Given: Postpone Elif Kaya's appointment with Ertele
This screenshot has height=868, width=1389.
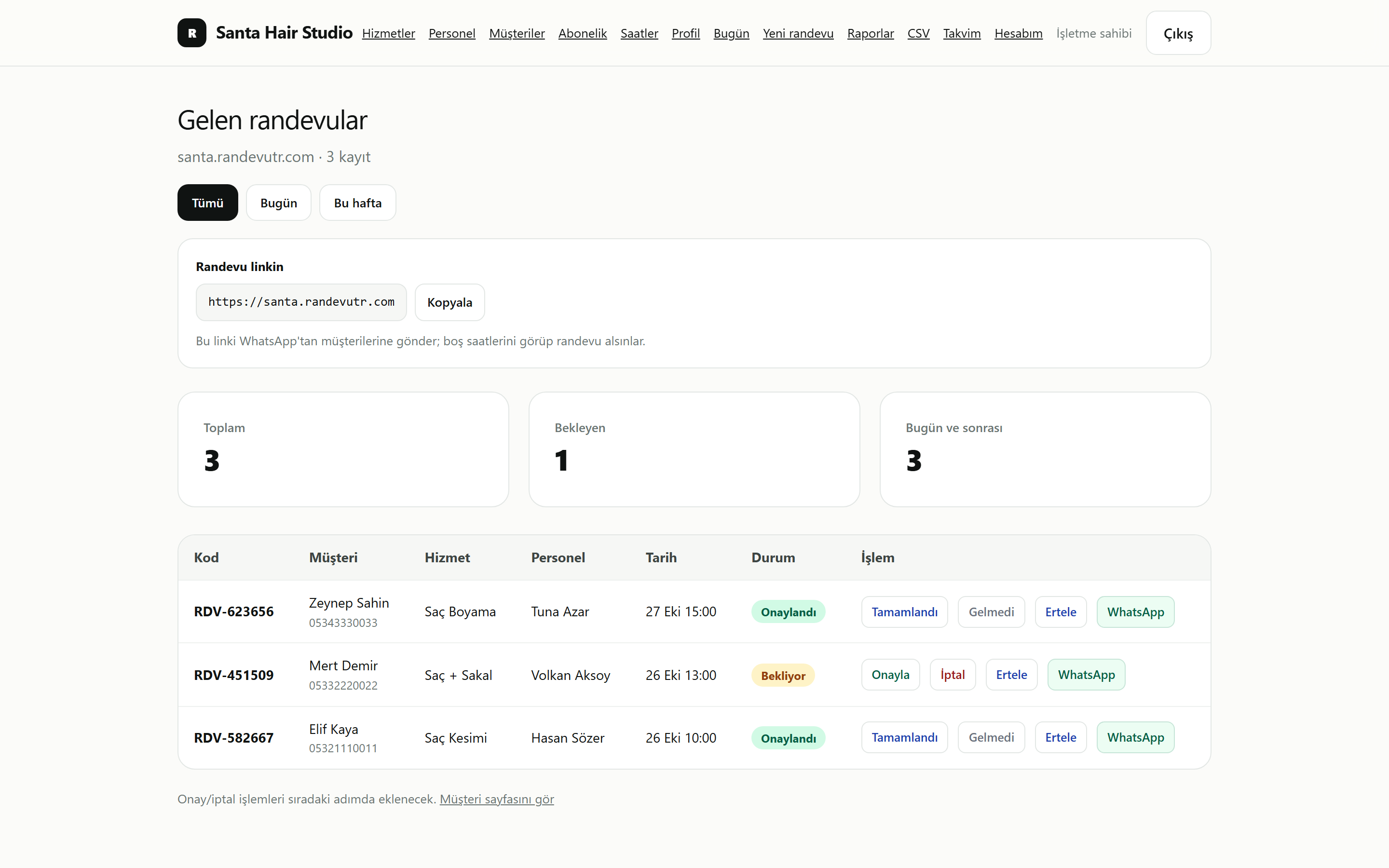Looking at the screenshot, I should [1060, 737].
